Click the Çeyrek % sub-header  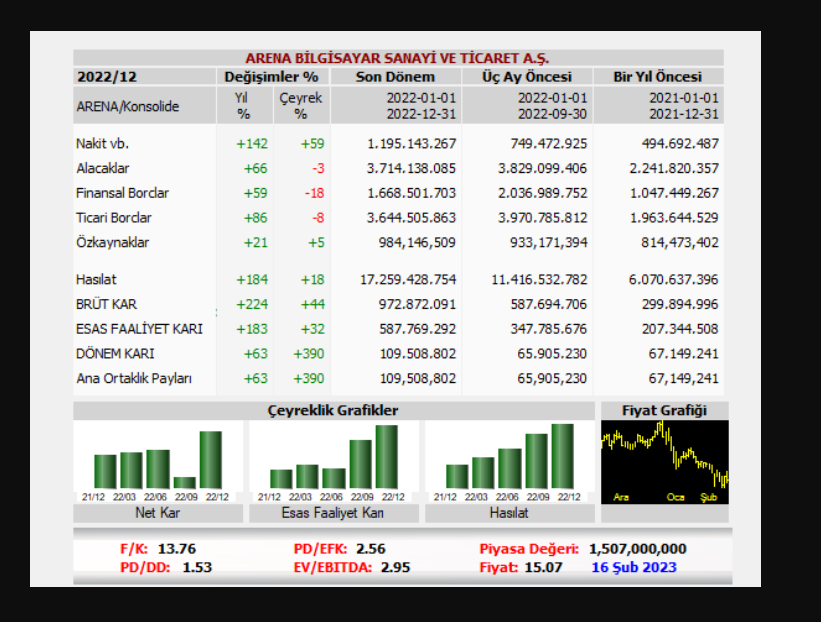point(301,106)
